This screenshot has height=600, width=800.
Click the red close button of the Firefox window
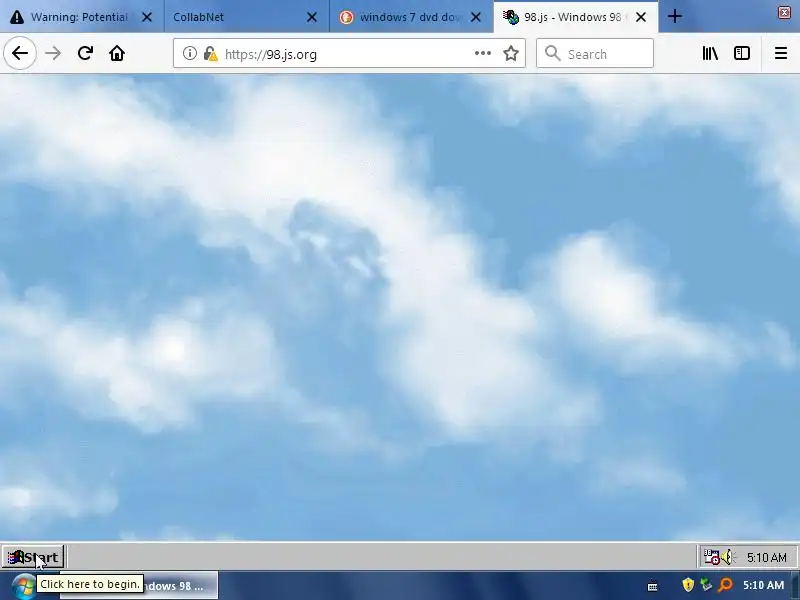pos(784,12)
